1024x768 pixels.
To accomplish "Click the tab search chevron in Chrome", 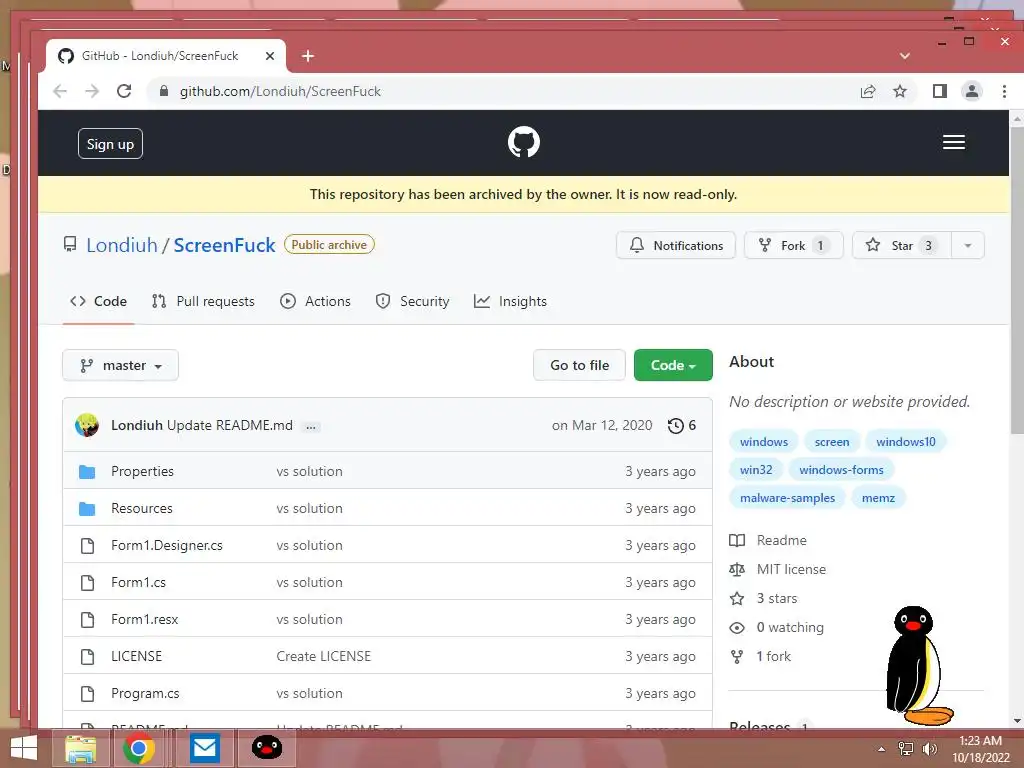I will [x=904, y=56].
